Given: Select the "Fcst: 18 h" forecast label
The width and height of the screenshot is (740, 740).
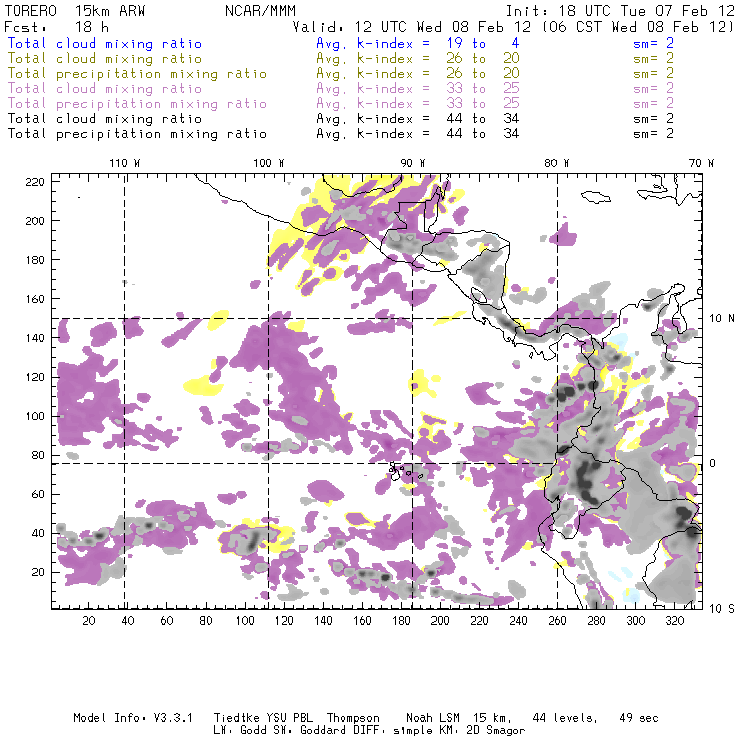Looking at the screenshot, I should (x=56, y=26).
